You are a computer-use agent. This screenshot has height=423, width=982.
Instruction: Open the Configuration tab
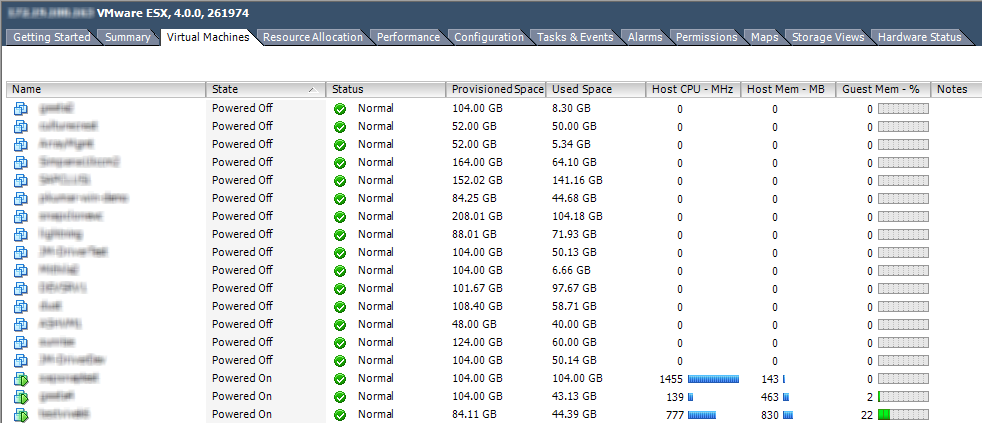click(x=488, y=37)
